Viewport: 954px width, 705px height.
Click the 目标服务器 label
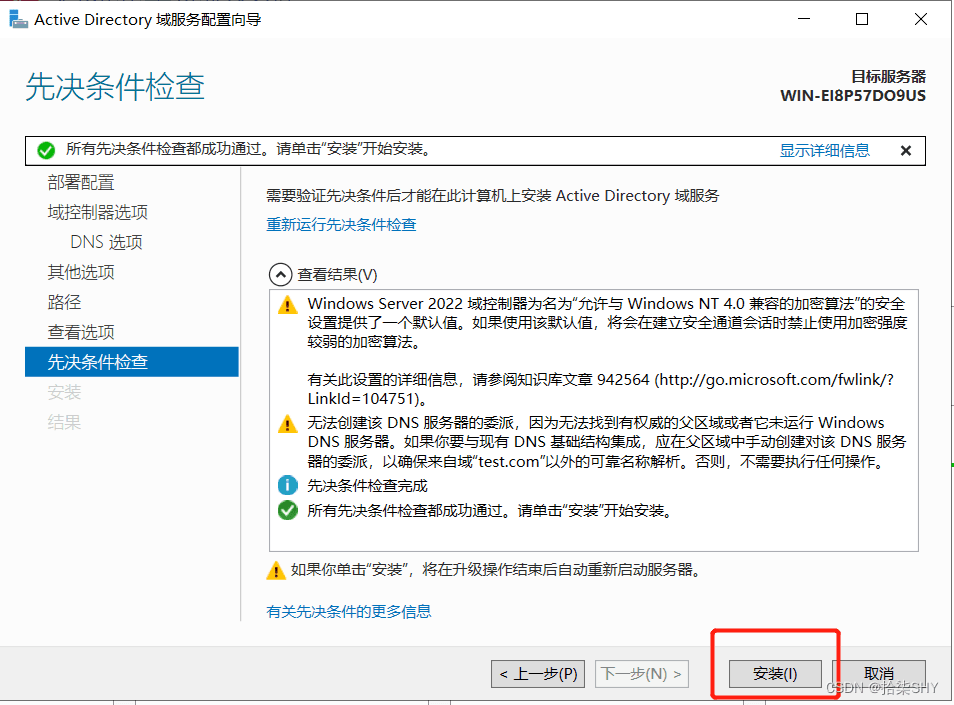point(888,77)
